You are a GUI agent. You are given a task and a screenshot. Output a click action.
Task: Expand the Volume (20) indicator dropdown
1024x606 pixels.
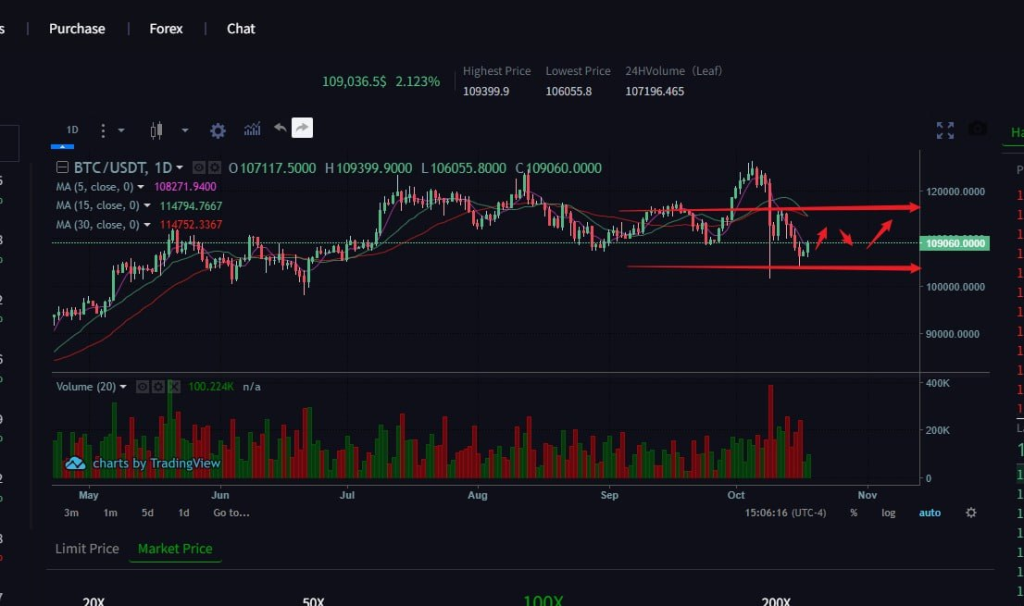[123, 387]
